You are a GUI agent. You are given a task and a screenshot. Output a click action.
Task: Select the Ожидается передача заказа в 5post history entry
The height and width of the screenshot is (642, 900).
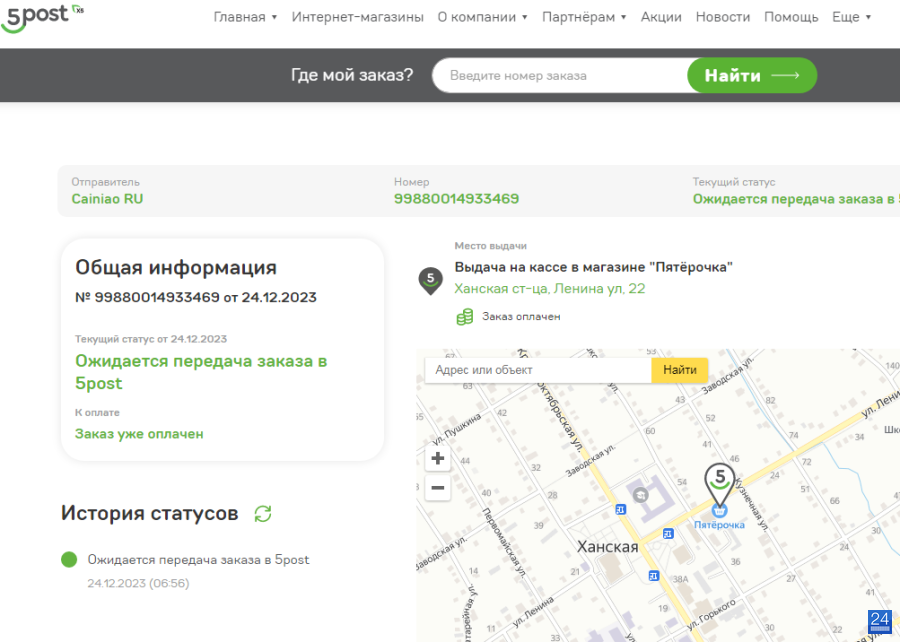(198, 560)
